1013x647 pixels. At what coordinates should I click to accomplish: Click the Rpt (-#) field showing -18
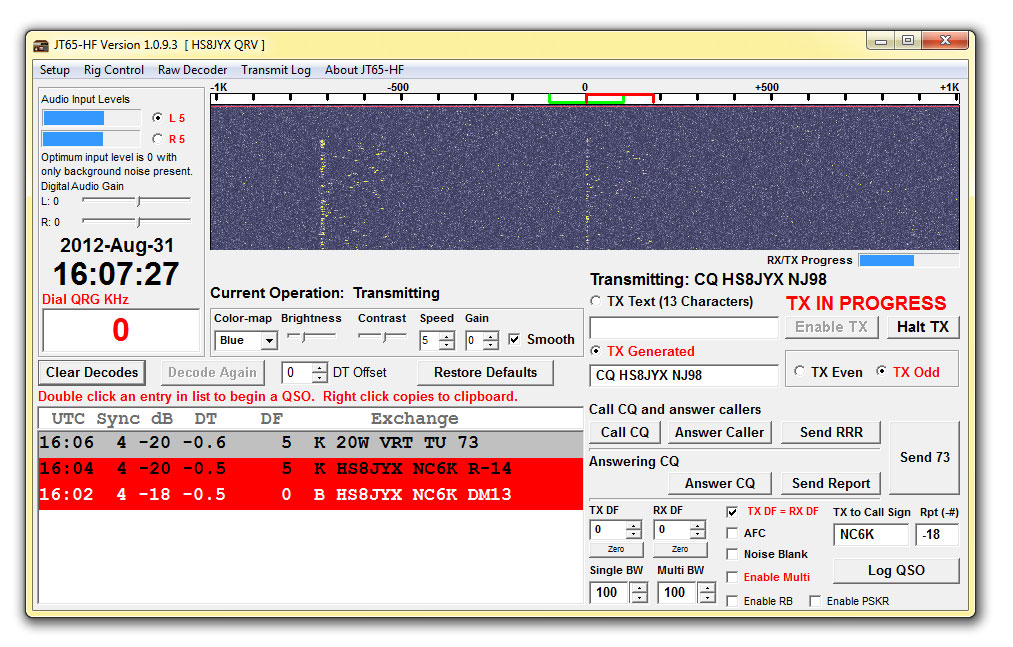[937, 535]
